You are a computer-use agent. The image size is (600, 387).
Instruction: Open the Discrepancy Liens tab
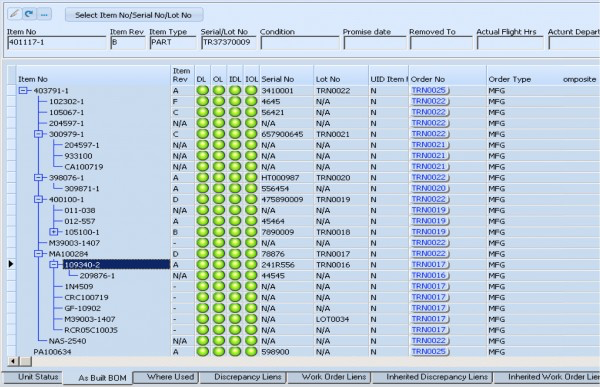coord(244,377)
